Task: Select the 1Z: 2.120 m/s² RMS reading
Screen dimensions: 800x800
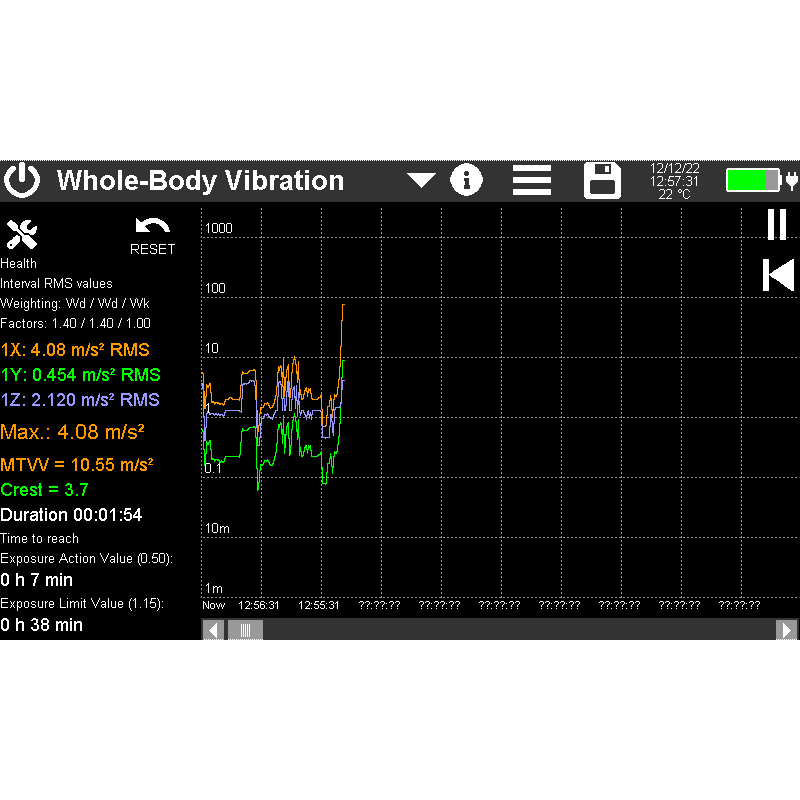Action: point(80,400)
